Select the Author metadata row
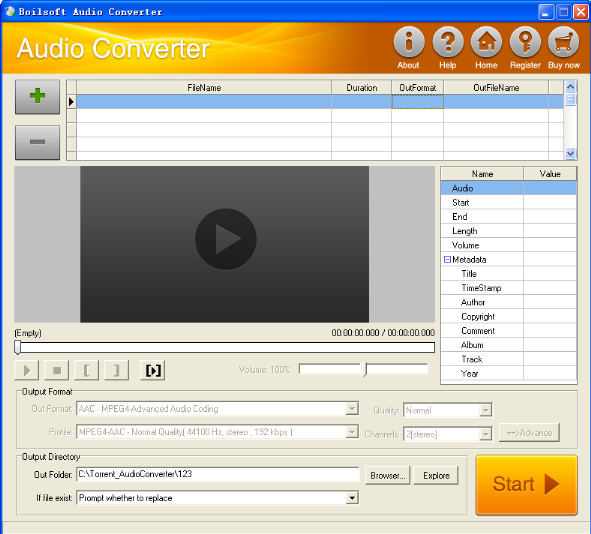 (x=508, y=302)
